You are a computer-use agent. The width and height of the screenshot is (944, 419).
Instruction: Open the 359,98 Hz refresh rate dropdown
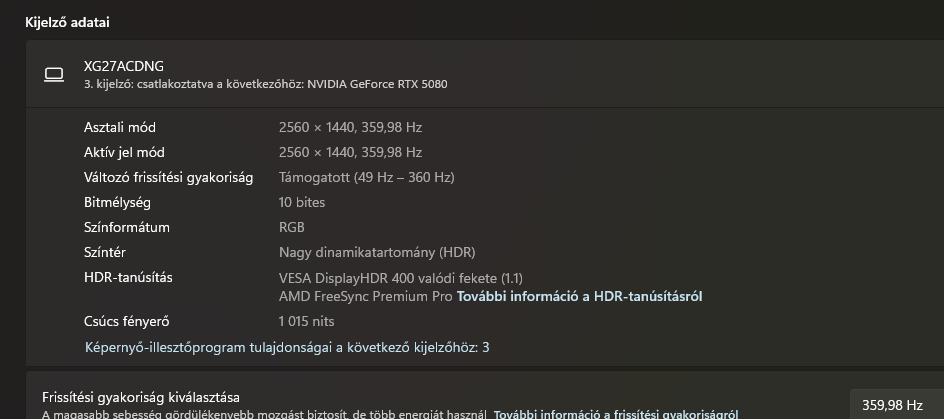coord(892,404)
